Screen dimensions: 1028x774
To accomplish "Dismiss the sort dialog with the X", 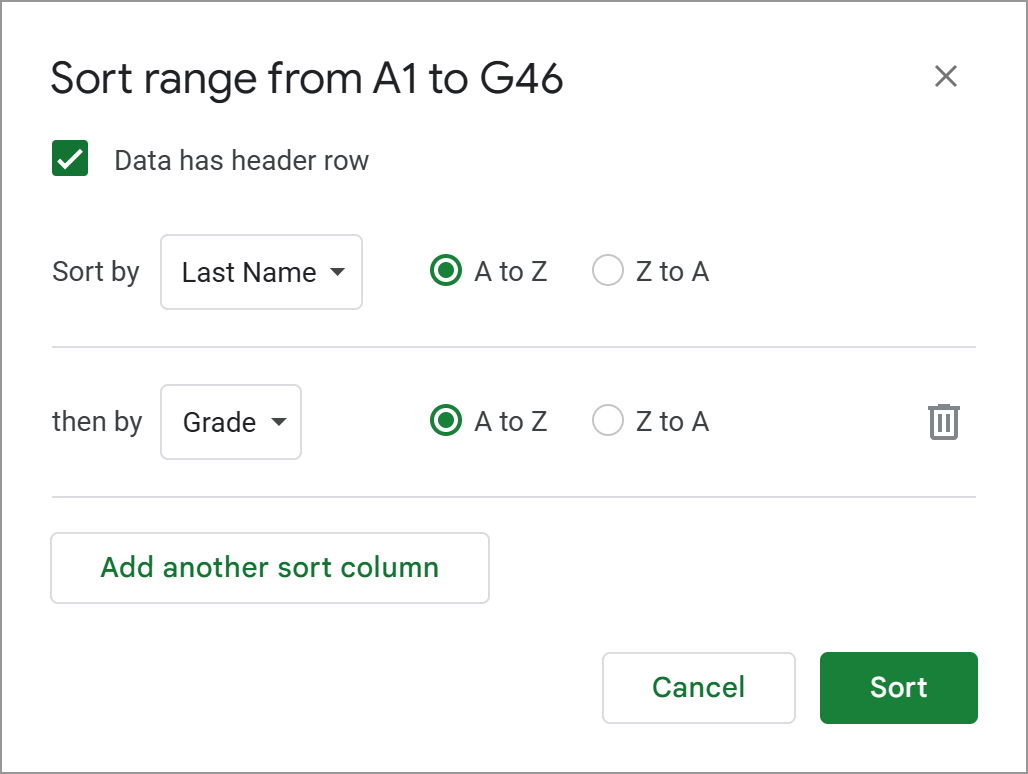I will [x=945, y=76].
